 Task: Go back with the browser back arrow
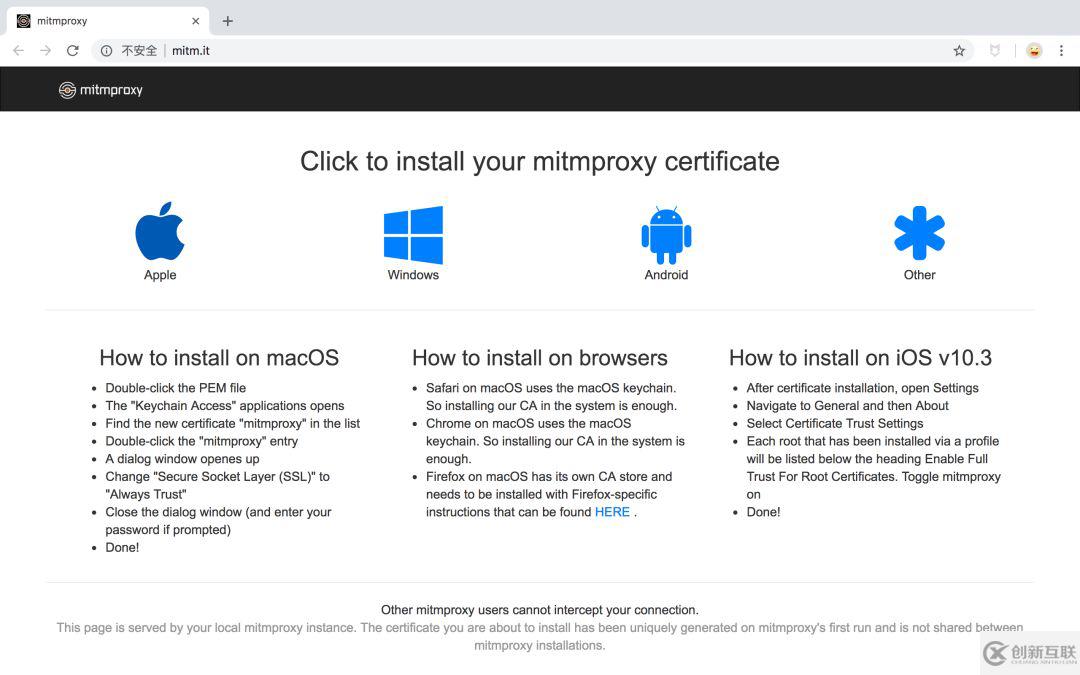pyautogui.click(x=19, y=50)
